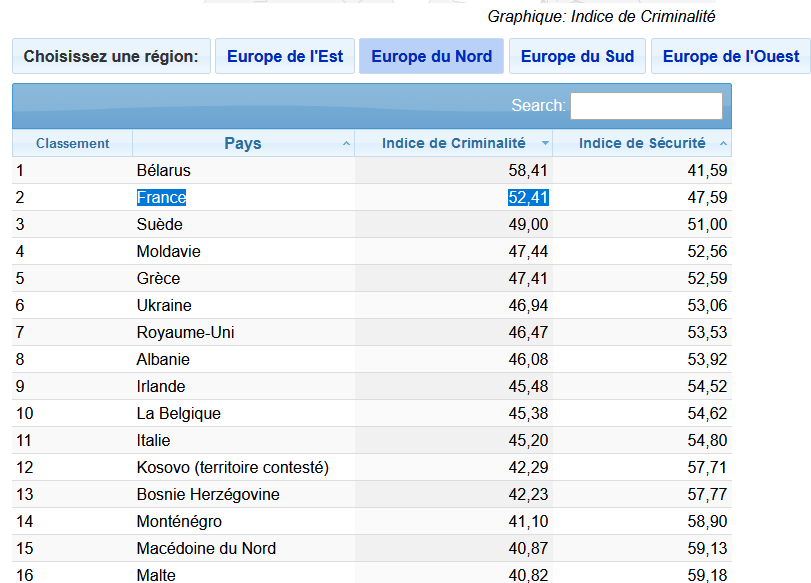Screen dimensions: 811x583
Task: Click the Macédoine du Nord cell
Action: click(206, 549)
